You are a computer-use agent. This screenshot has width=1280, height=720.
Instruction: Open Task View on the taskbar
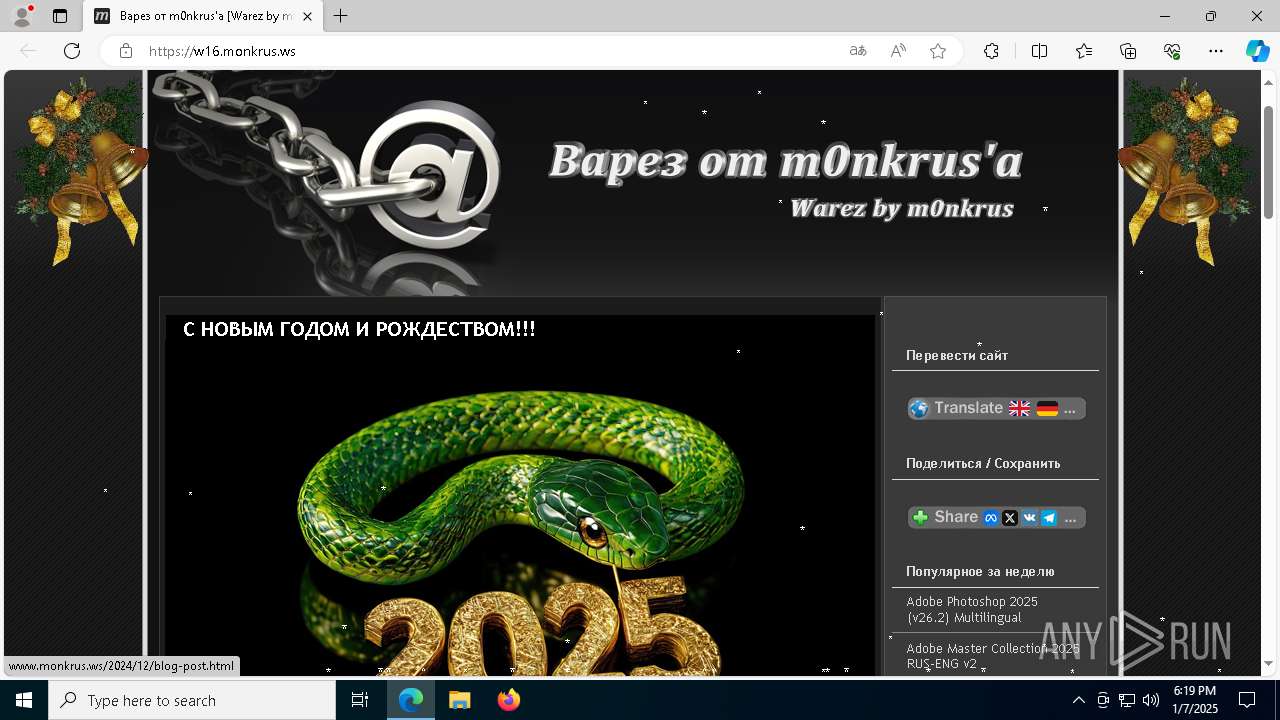360,700
